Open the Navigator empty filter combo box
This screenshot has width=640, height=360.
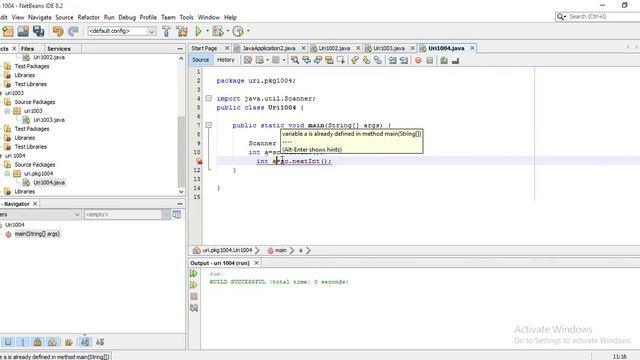click(127, 214)
